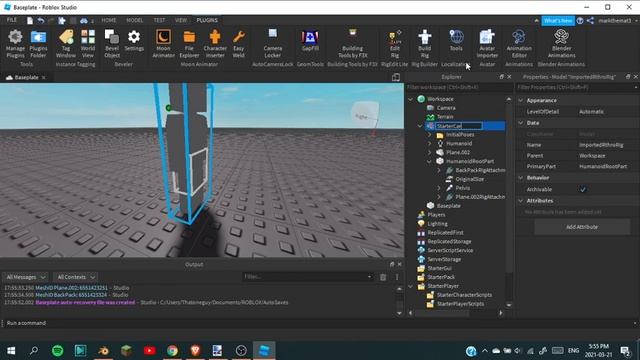Open Spotify from the taskbar
This screenshot has width=640, height=360.
(x=58, y=350)
